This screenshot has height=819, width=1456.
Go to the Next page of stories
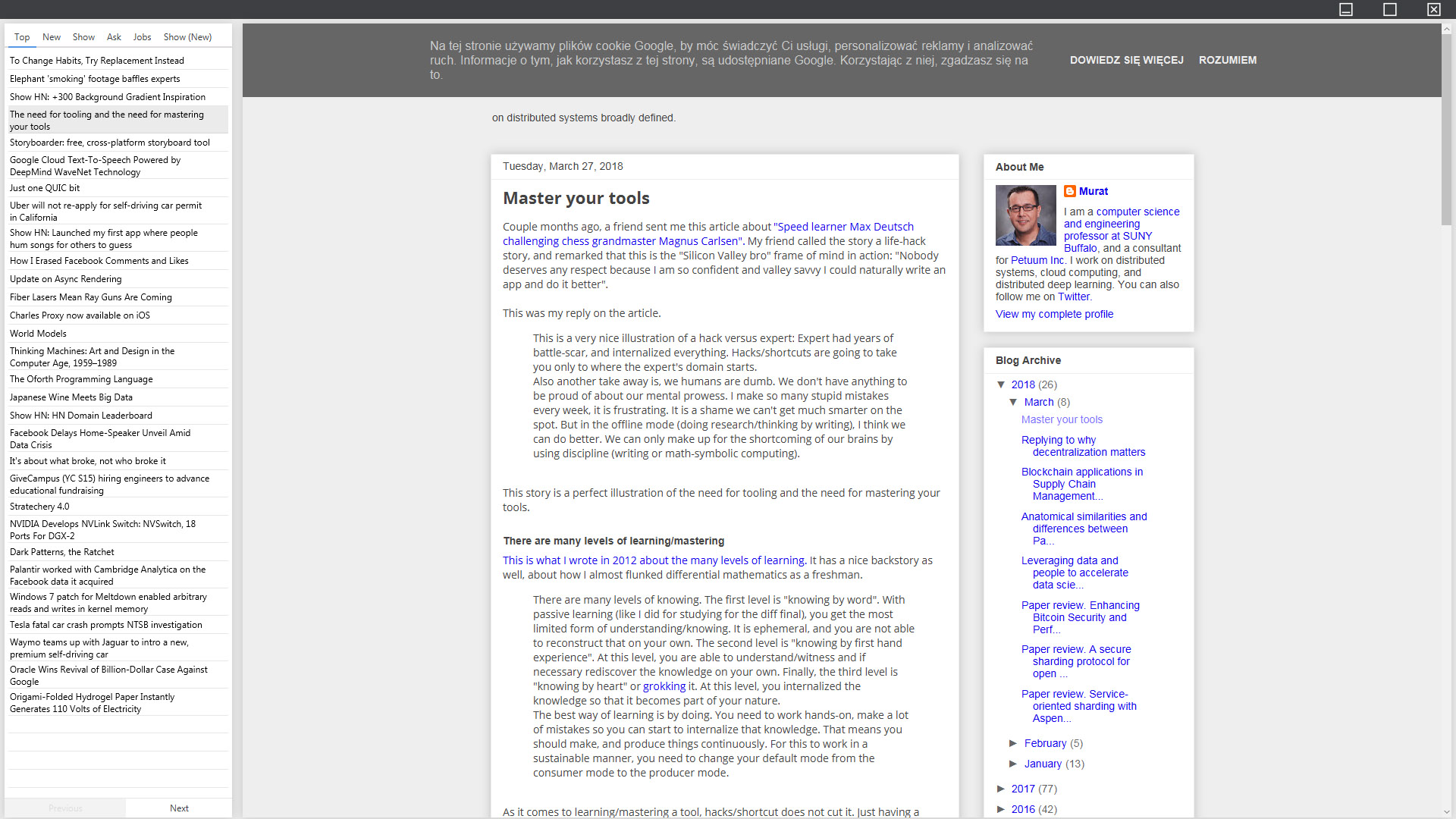coord(179,808)
